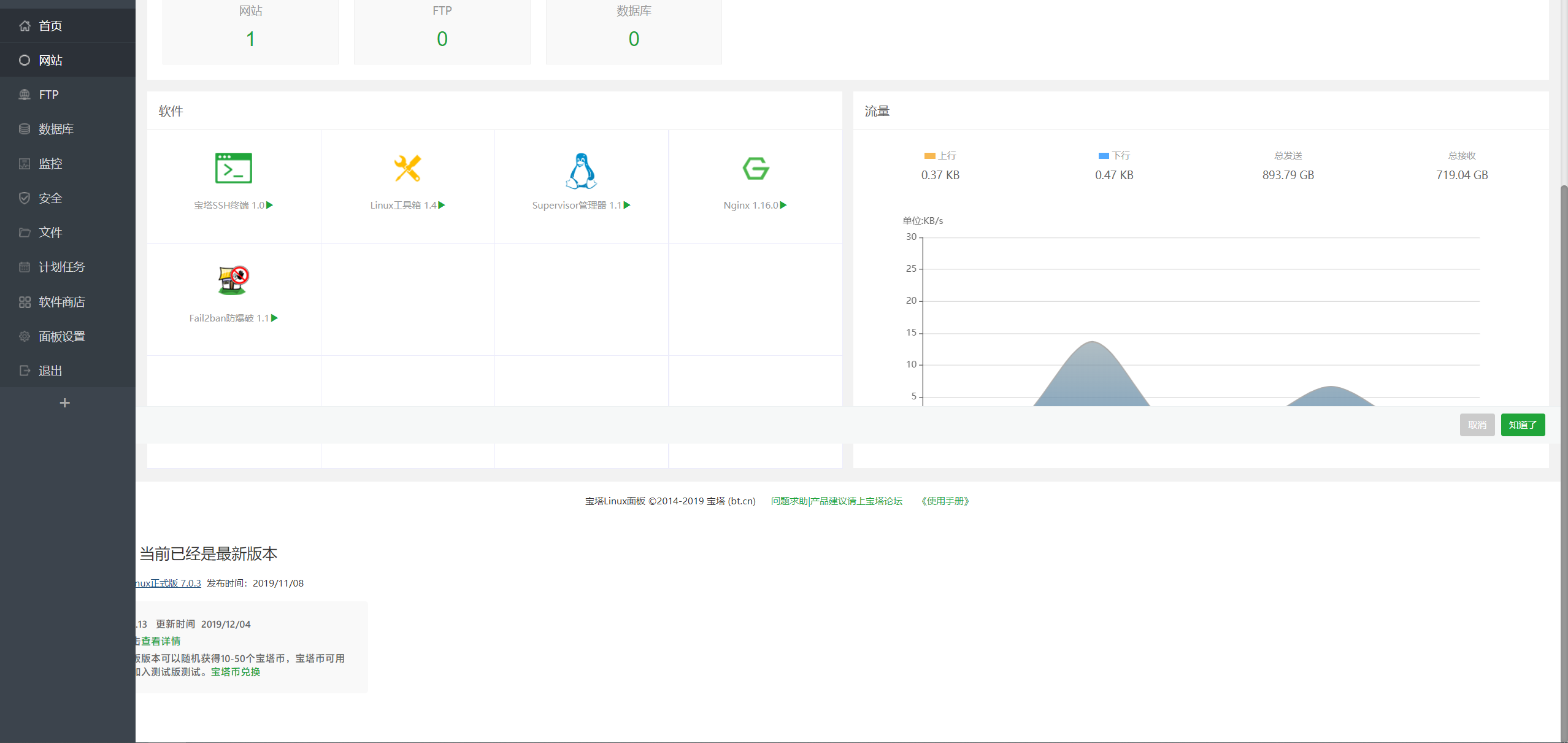Click the gear icon beside 面板设置

click(25, 336)
